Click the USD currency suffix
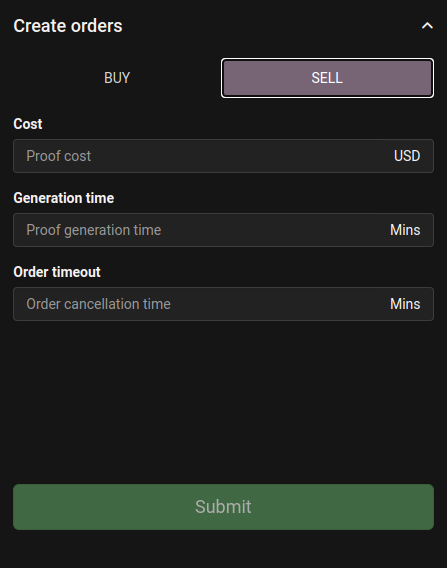 pos(407,156)
